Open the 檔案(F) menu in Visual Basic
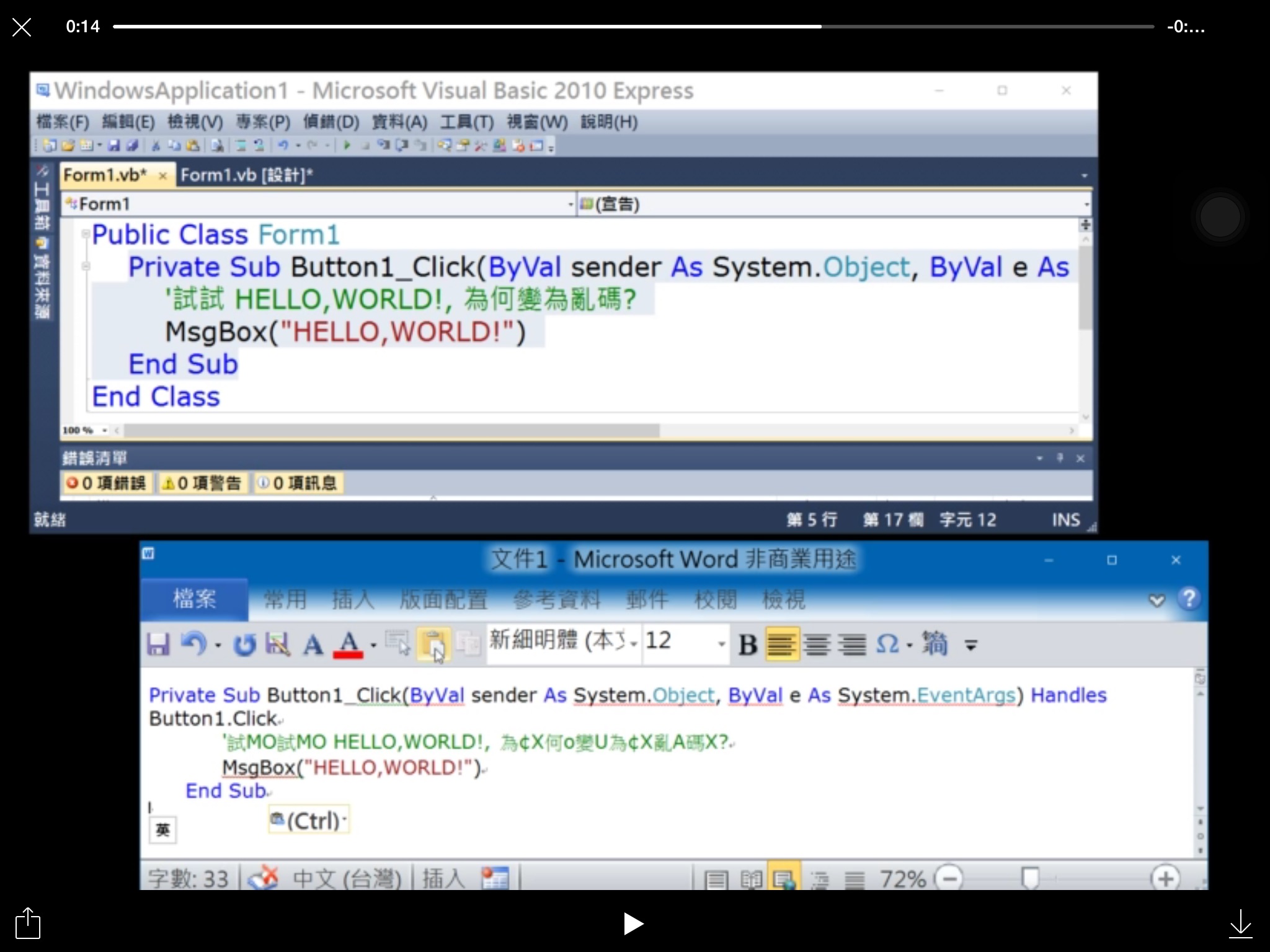This screenshot has height=952, width=1270. click(63, 122)
